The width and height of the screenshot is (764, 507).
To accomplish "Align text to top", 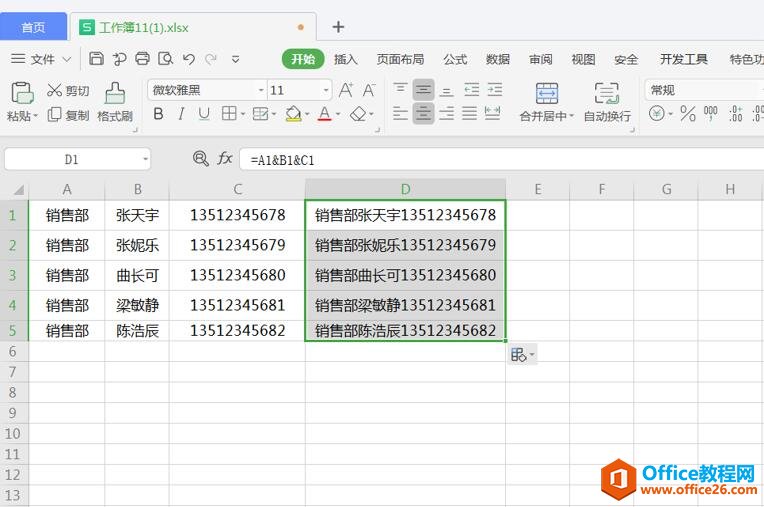I will (400, 90).
